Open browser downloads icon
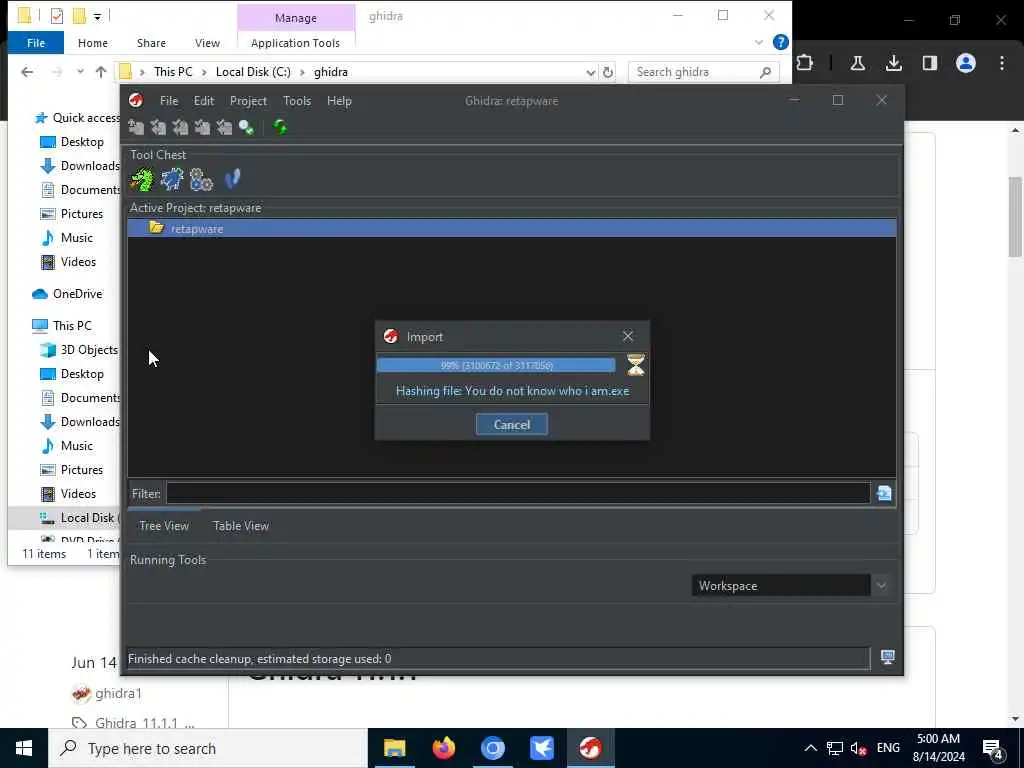The width and height of the screenshot is (1024, 768). click(893, 63)
